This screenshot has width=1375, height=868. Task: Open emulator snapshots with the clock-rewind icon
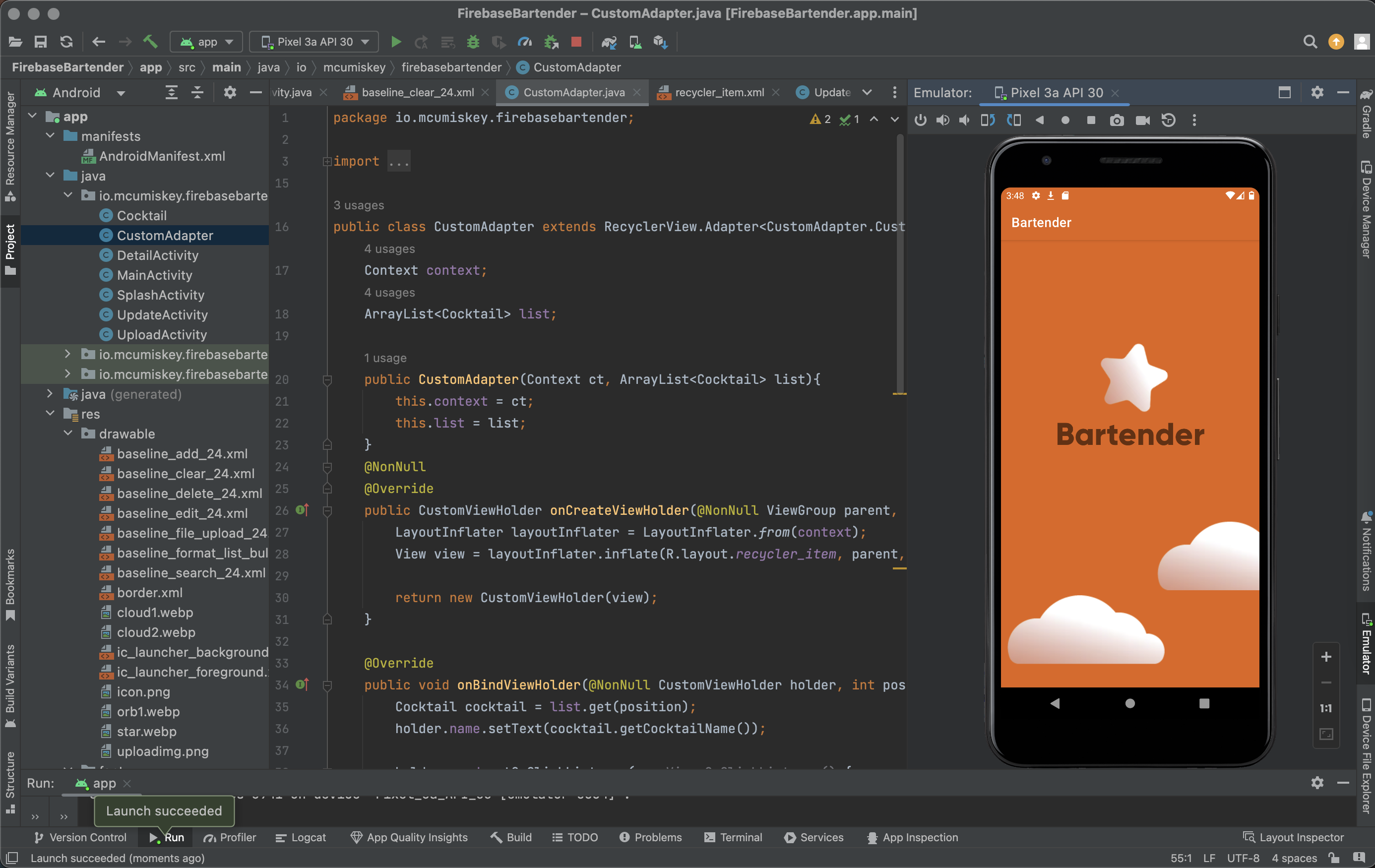(x=1169, y=121)
